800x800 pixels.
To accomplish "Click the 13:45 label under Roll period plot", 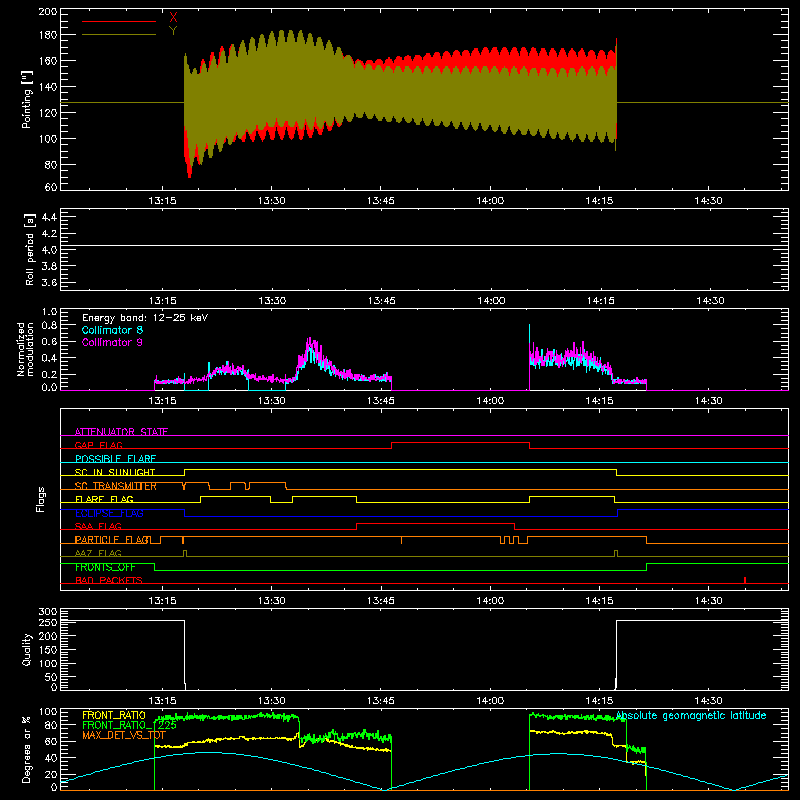I will click(x=382, y=301).
